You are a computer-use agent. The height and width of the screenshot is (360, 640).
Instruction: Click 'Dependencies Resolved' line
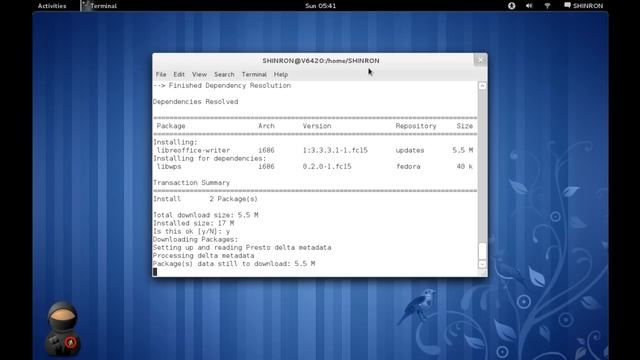pos(196,102)
